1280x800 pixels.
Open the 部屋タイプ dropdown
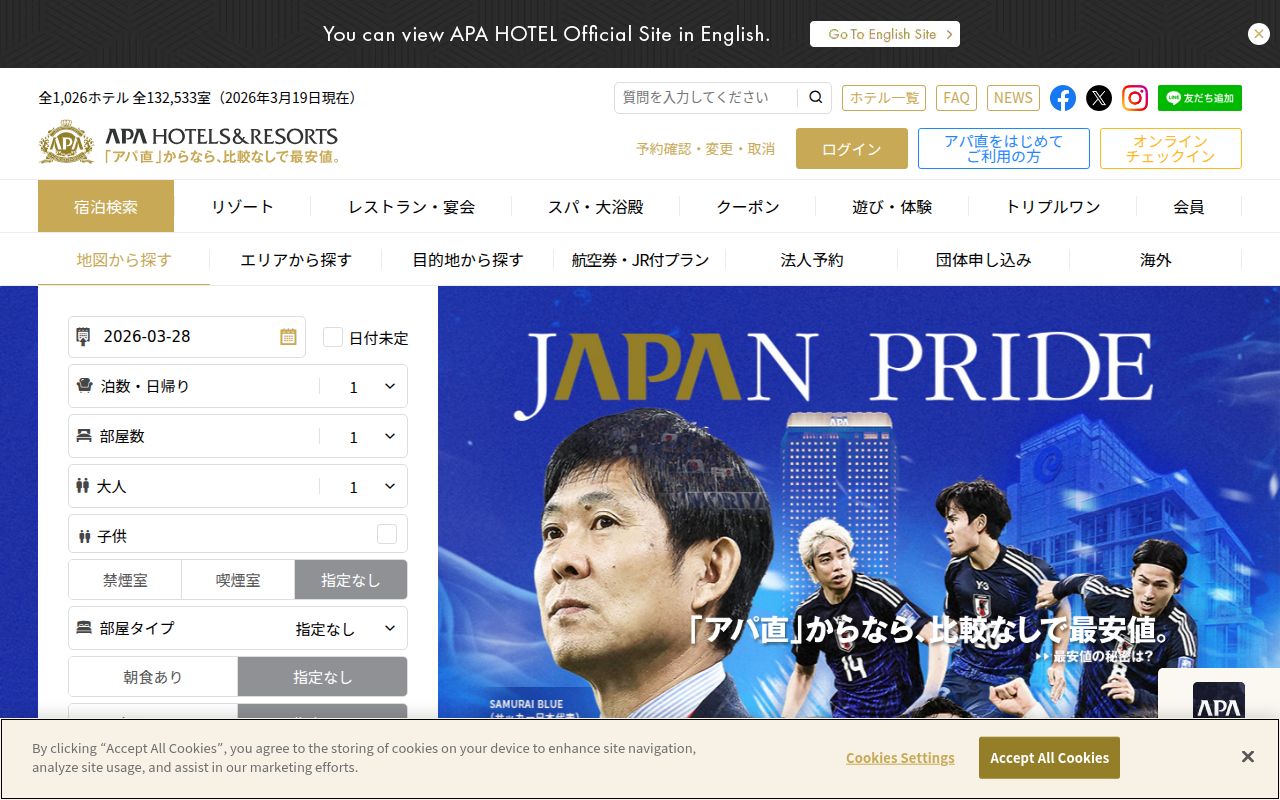click(x=238, y=628)
